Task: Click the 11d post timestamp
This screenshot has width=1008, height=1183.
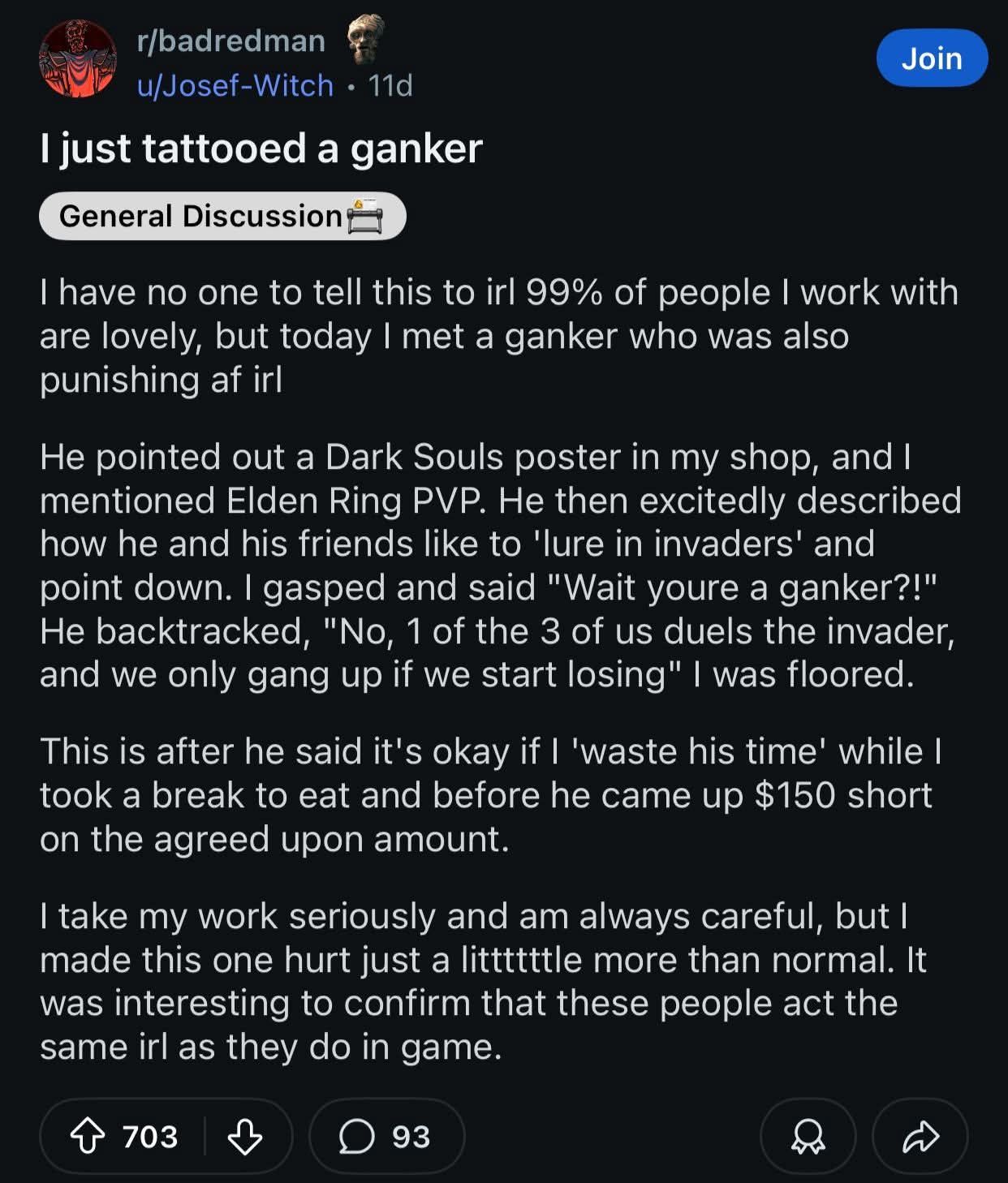Action: pos(390,85)
